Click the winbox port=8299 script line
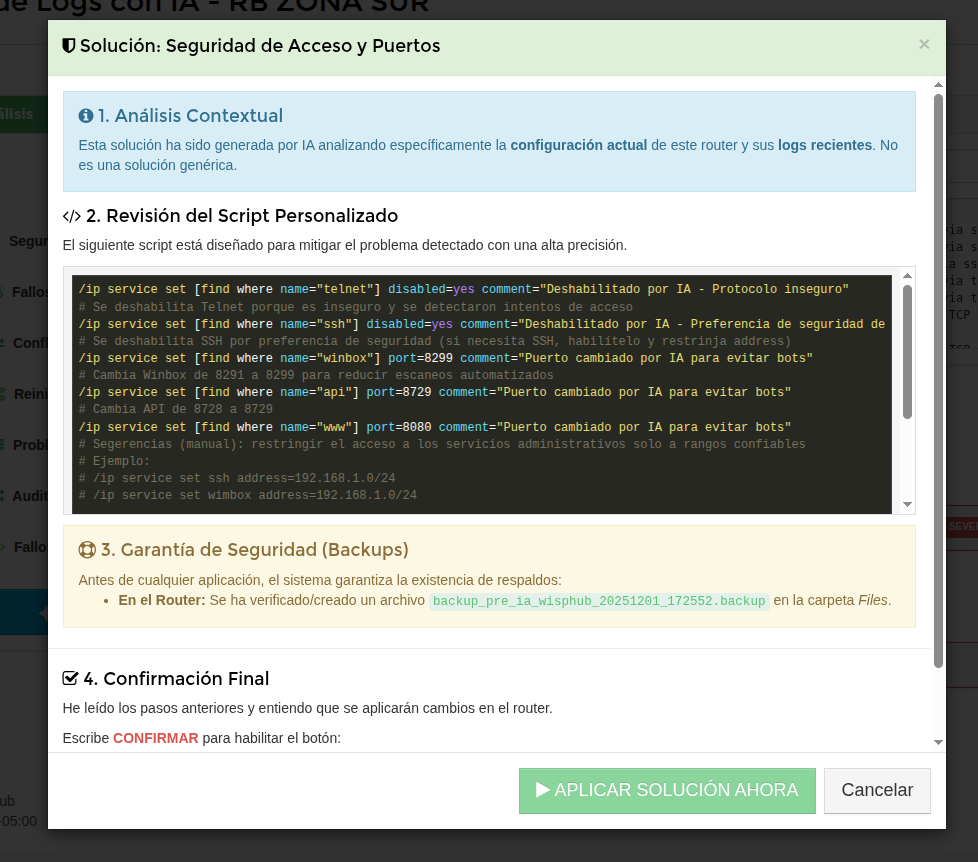978x862 pixels. point(445,358)
